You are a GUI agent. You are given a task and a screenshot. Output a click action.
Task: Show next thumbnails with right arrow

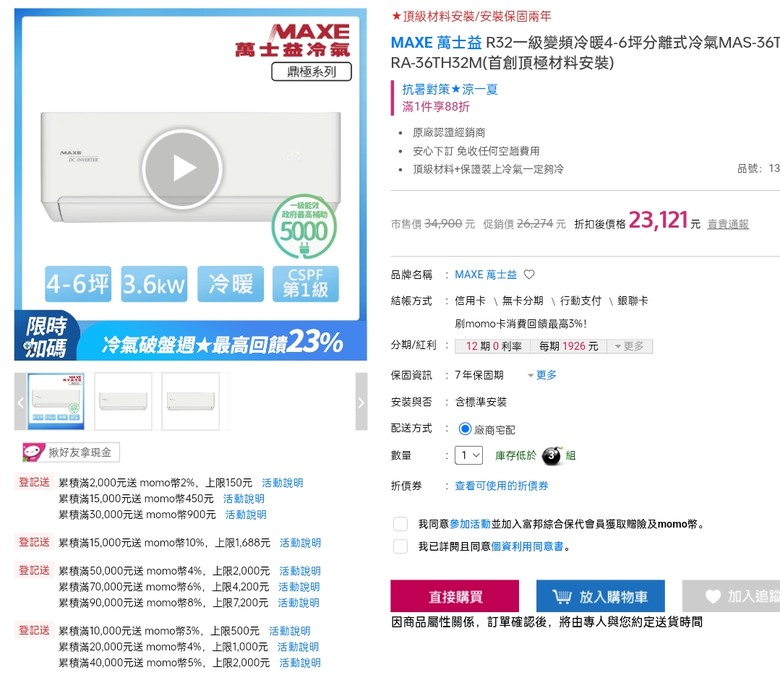pos(361,402)
